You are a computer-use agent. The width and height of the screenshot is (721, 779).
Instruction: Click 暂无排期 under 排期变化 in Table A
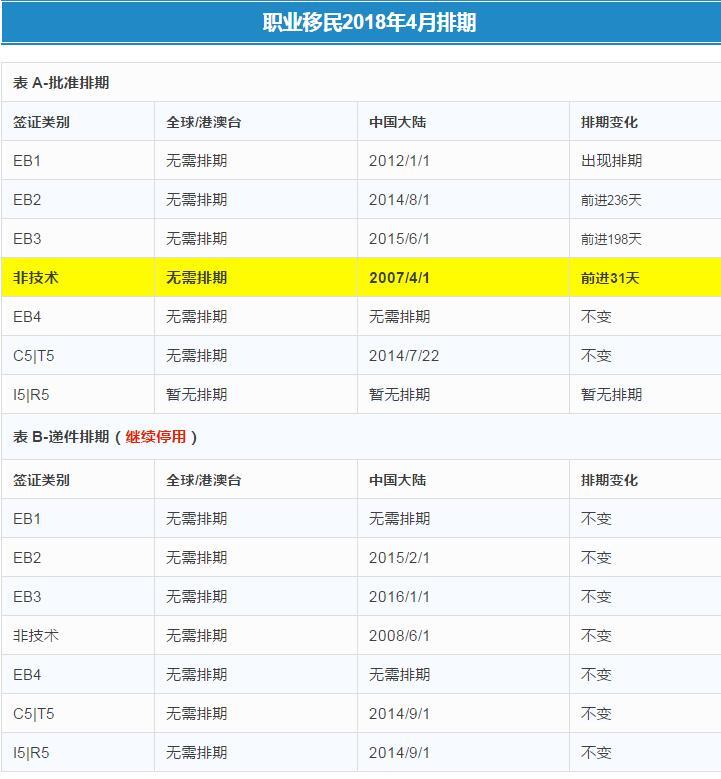[x=611, y=395]
